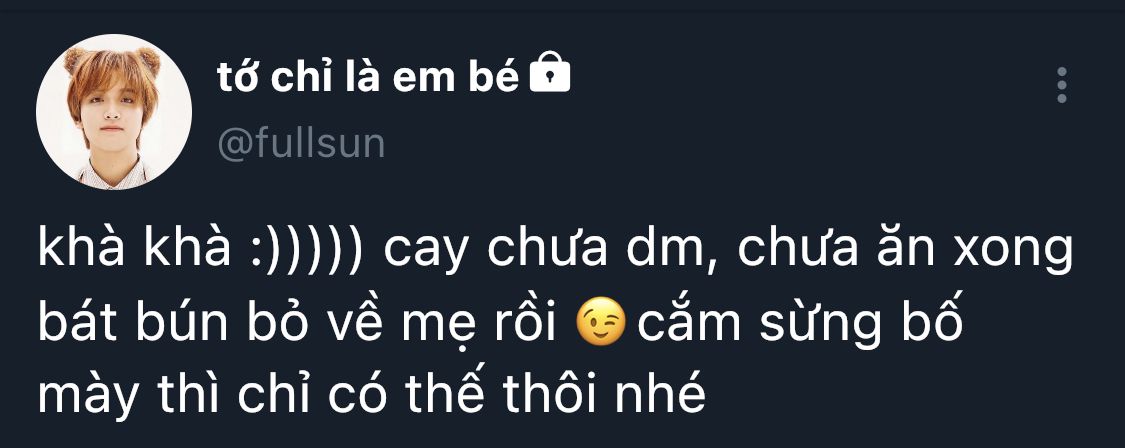
Task: Open the three-dot more options menu
Action: [1062, 85]
